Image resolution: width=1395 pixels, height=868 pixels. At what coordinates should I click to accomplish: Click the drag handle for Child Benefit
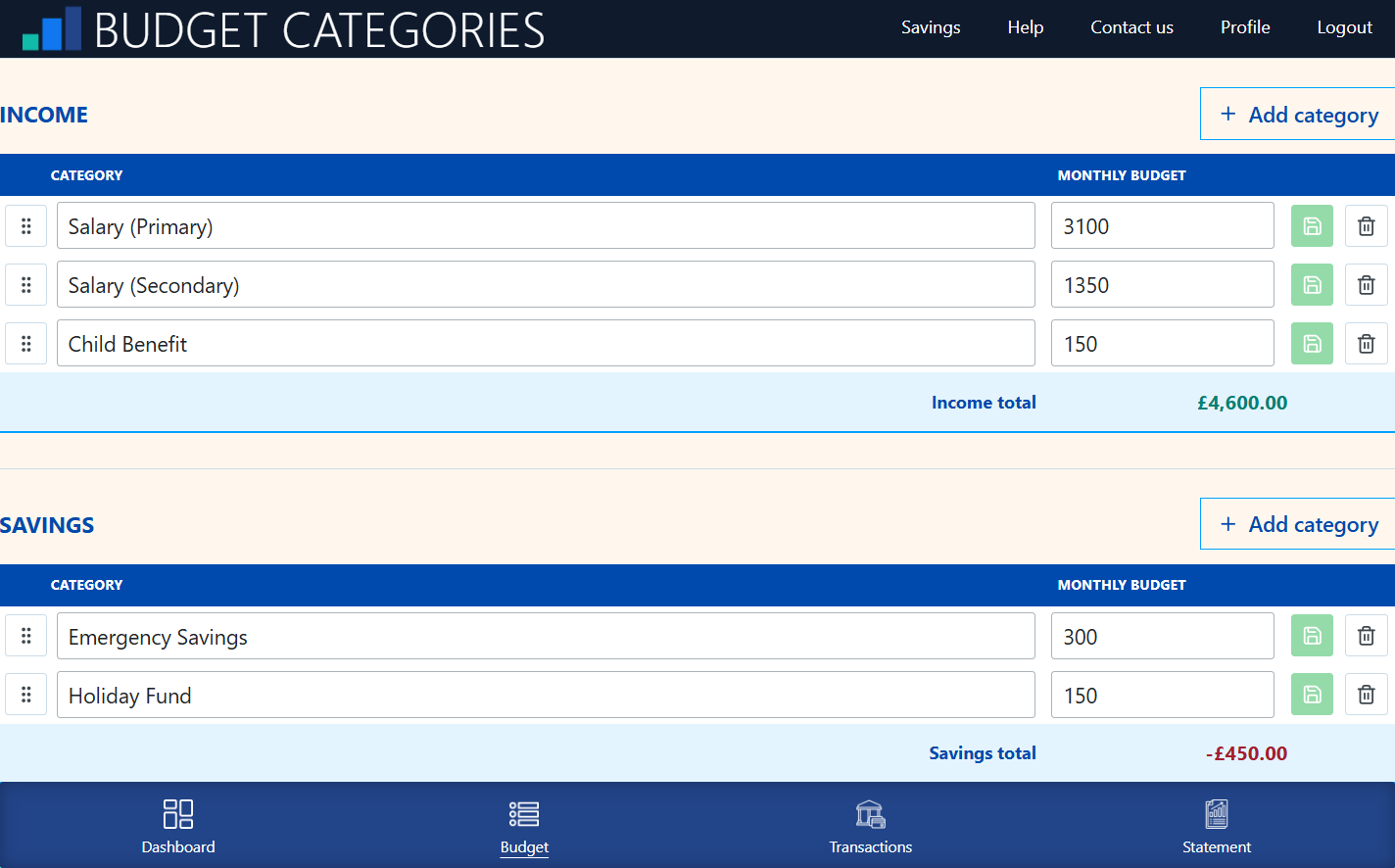pos(26,344)
